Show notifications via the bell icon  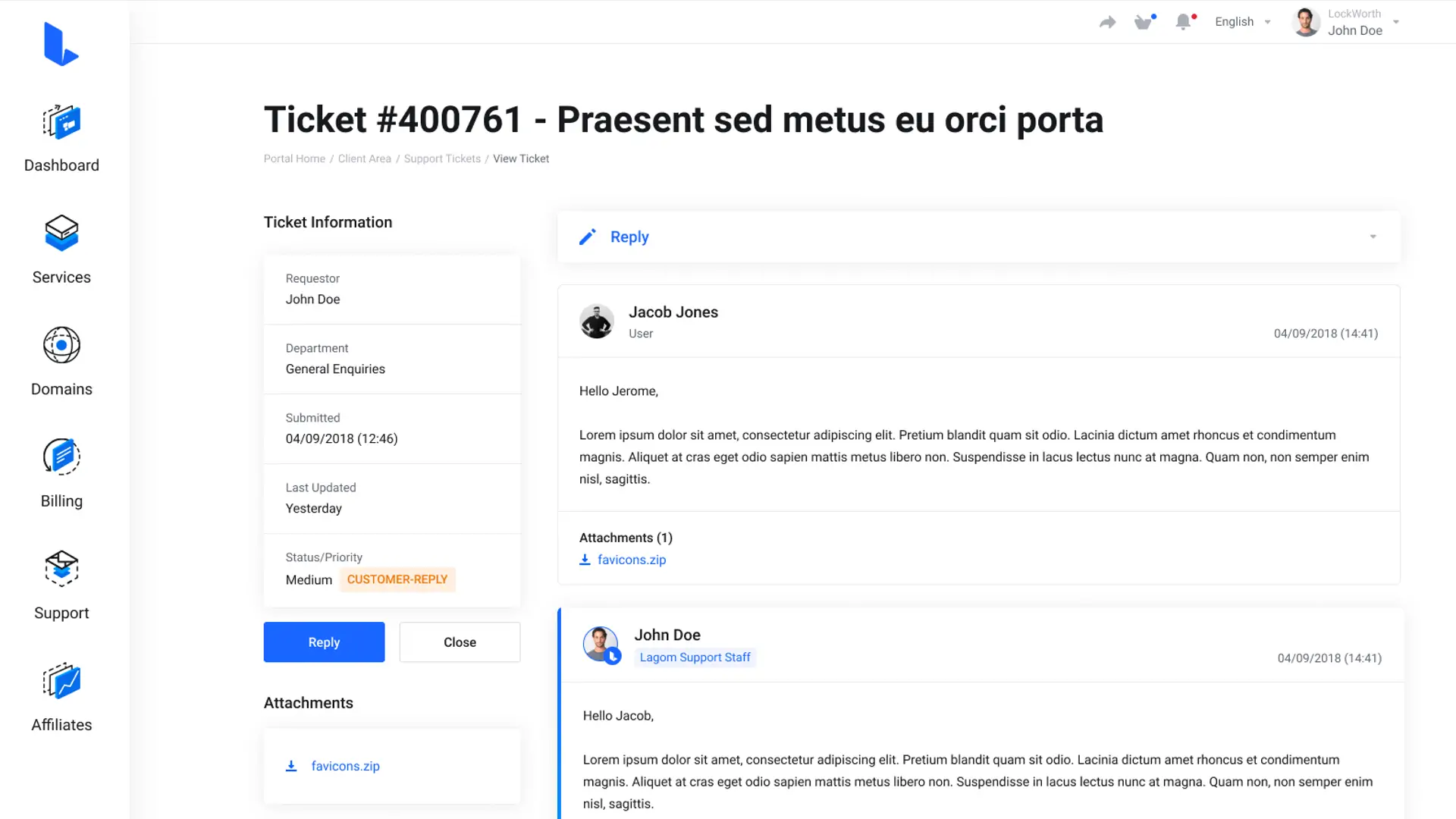tap(1183, 22)
